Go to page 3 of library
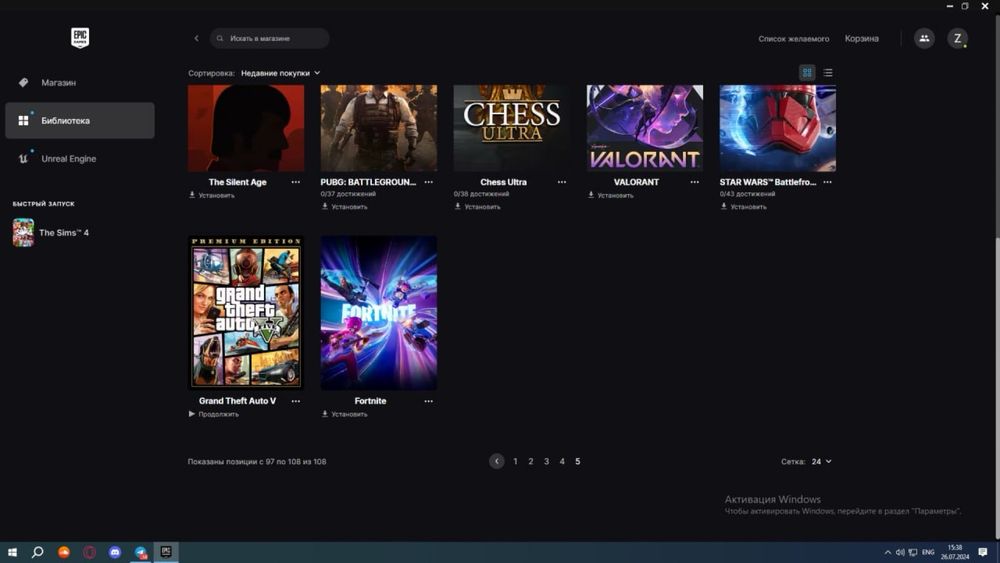1000x563 pixels. [x=547, y=462]
